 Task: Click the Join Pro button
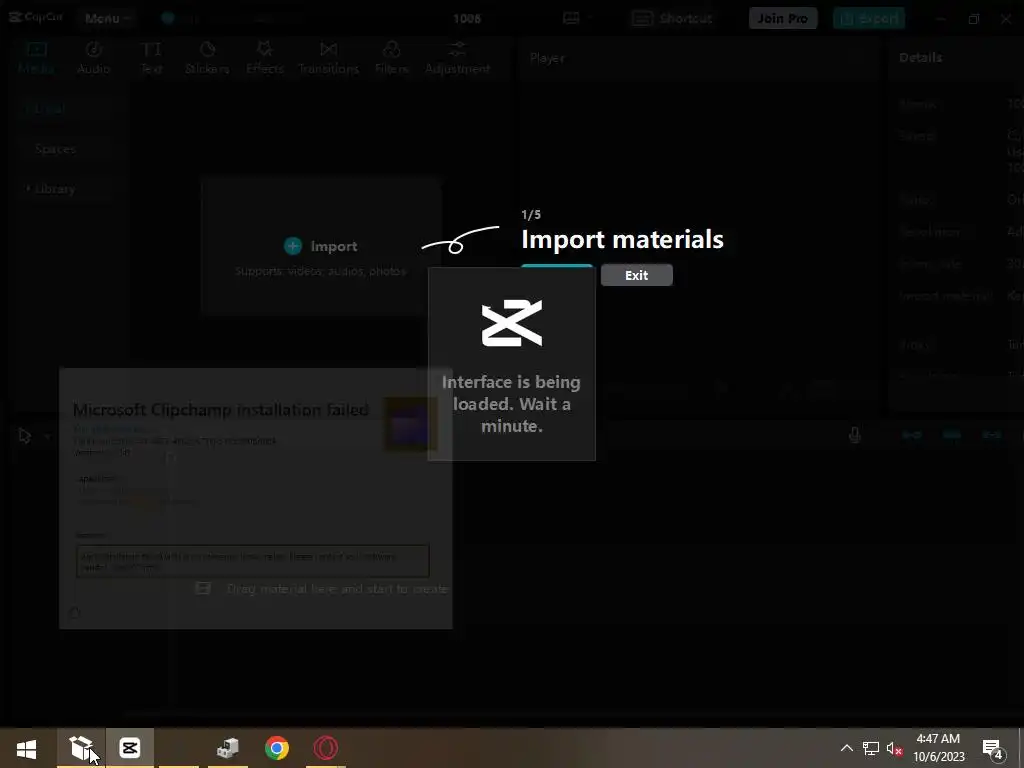[x=782, y=18]
